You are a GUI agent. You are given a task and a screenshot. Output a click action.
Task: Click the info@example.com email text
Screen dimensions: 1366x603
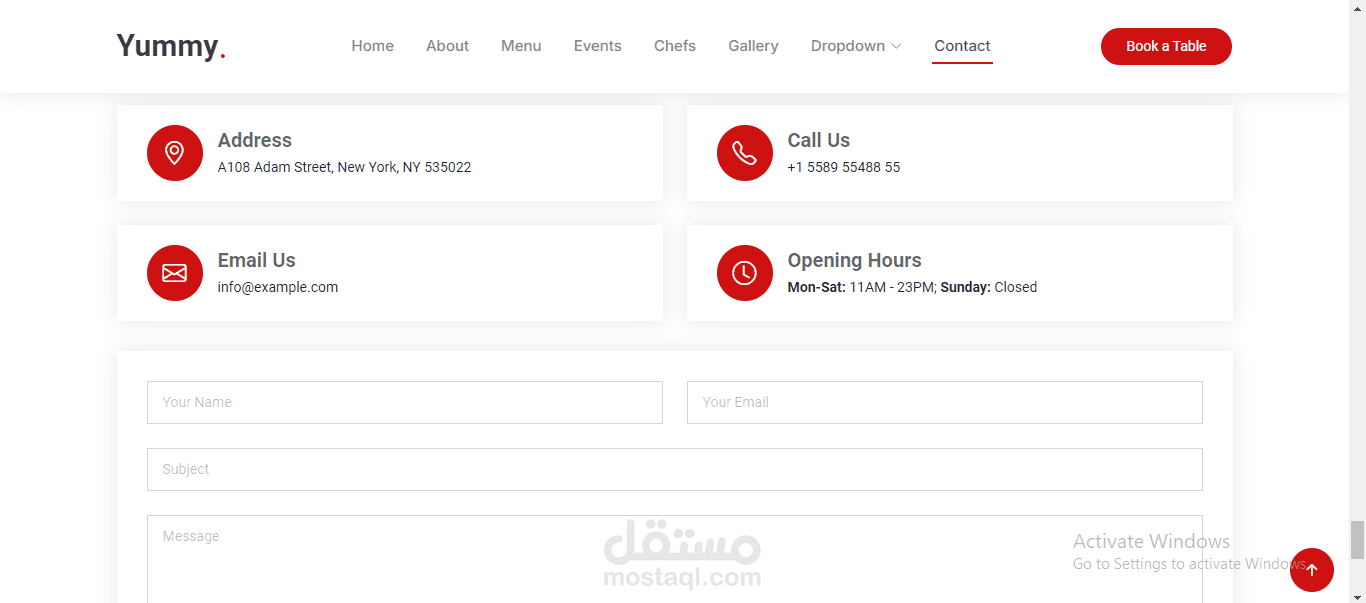278,287
